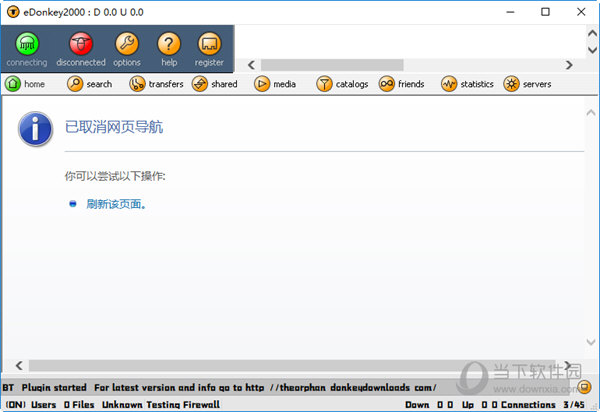
Task: Open the search tab magnifier icon
Action: coord(75,84)
